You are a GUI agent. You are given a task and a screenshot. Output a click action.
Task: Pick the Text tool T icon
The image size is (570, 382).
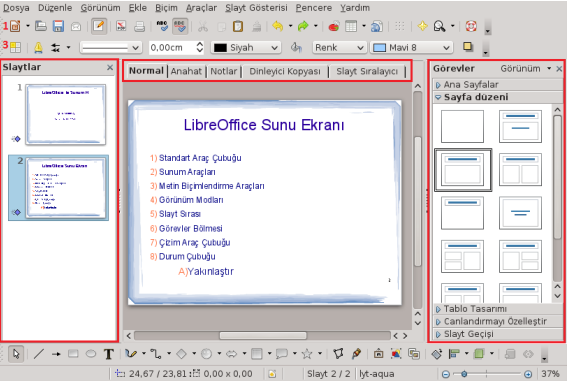(108, 354)
